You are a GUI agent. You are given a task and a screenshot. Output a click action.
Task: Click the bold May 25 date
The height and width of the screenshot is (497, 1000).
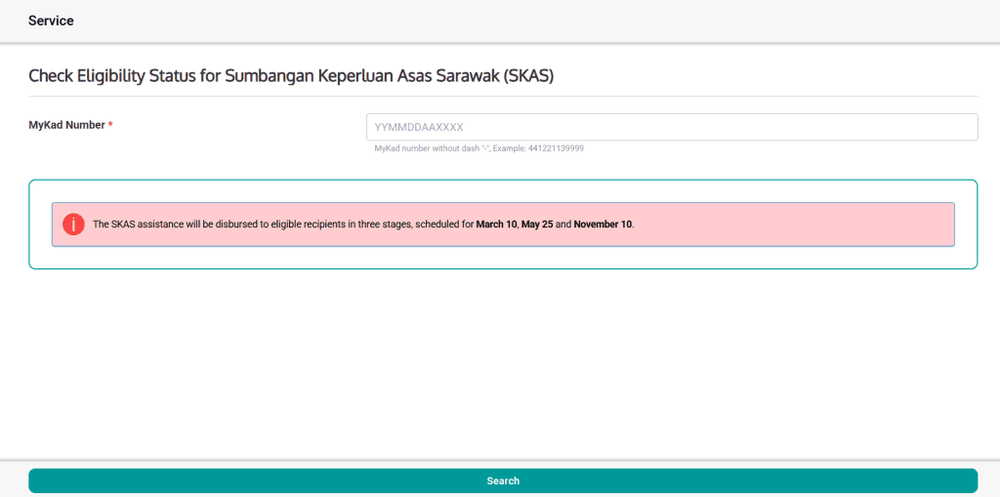point(538,225)
